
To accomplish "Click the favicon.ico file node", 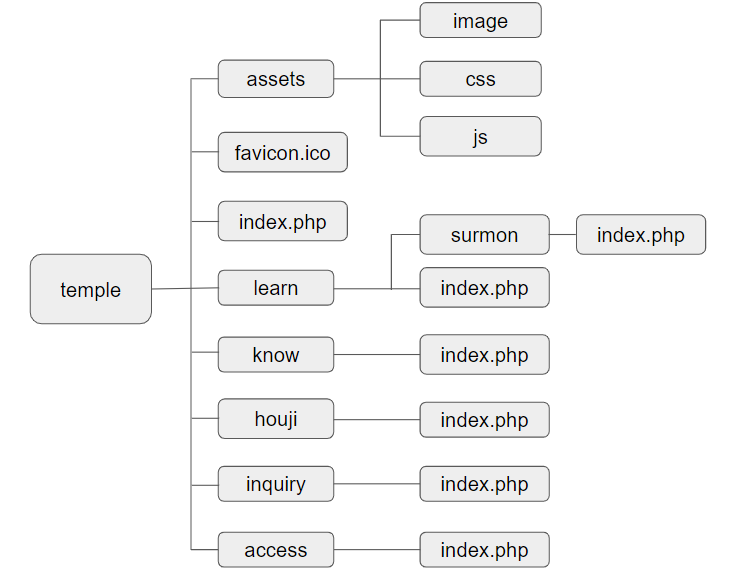I will [282, 153].
